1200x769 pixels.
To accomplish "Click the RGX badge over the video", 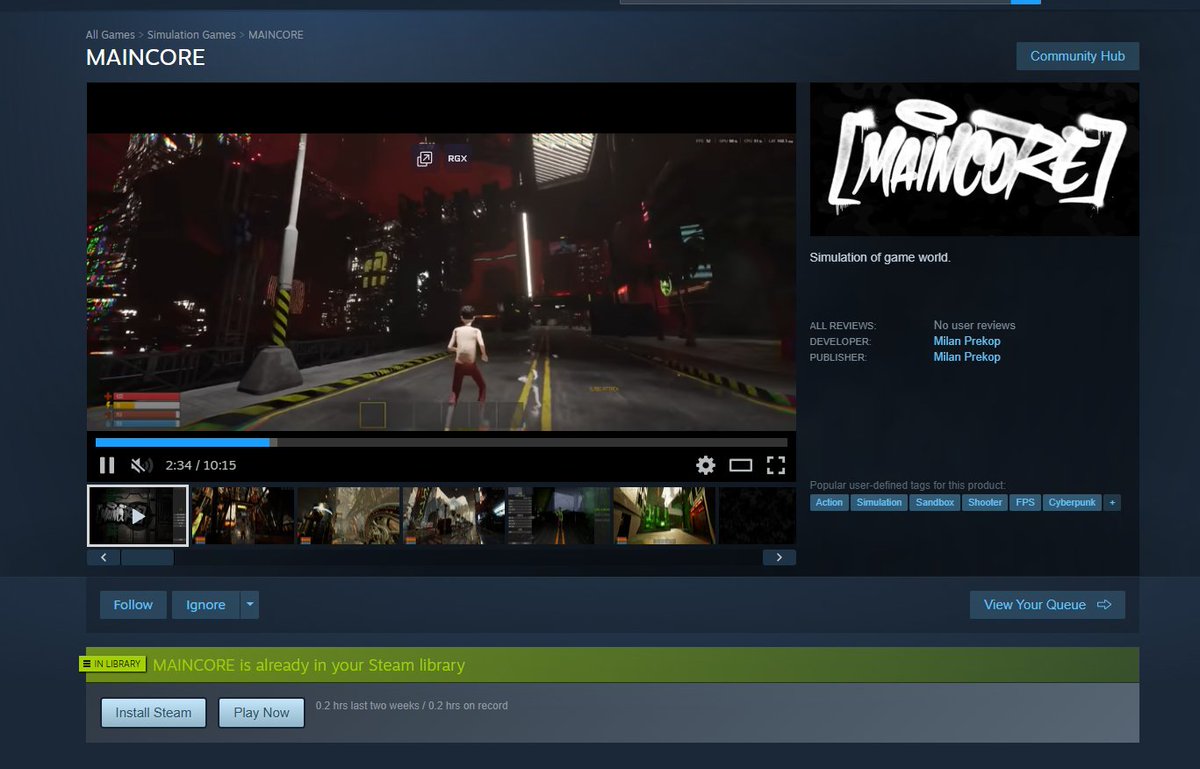I will coord(457,158).
